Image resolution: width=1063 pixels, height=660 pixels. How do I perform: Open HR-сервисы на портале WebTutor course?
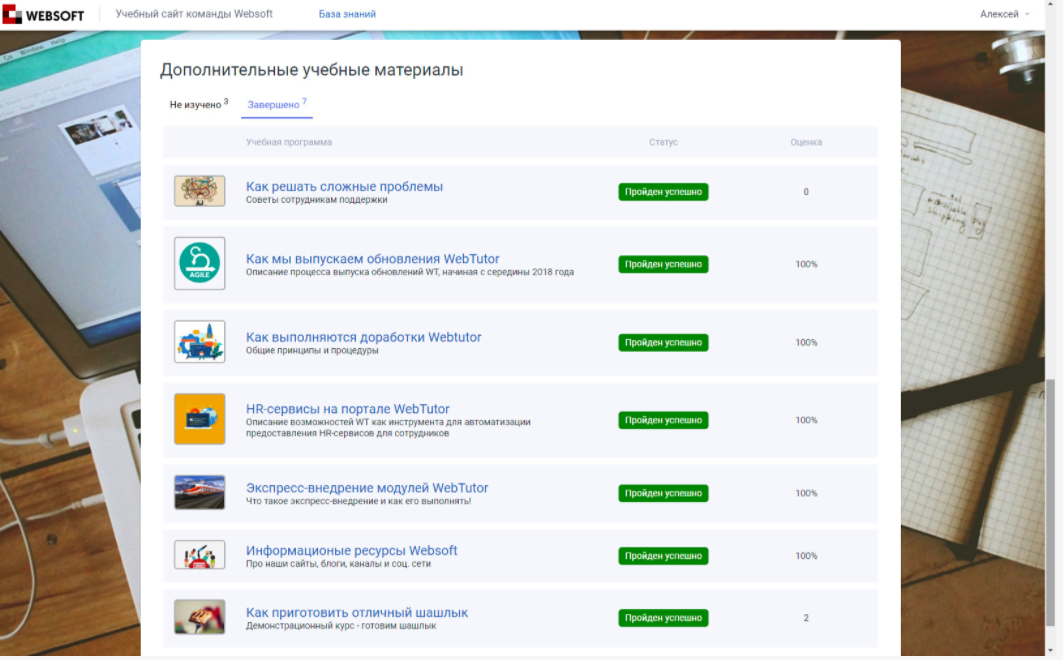pyautogui.click(x=347, y=409)
